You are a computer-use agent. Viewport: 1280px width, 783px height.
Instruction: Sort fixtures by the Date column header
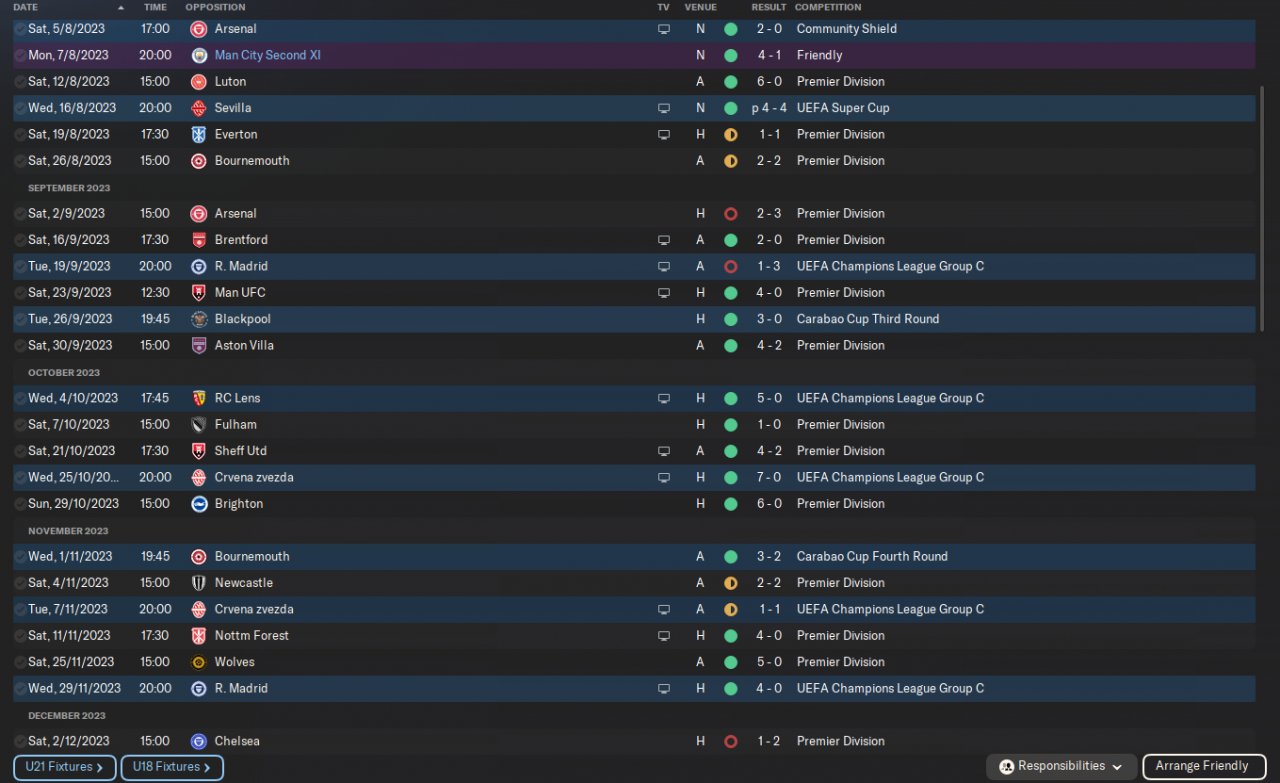[x=26, y=7]
